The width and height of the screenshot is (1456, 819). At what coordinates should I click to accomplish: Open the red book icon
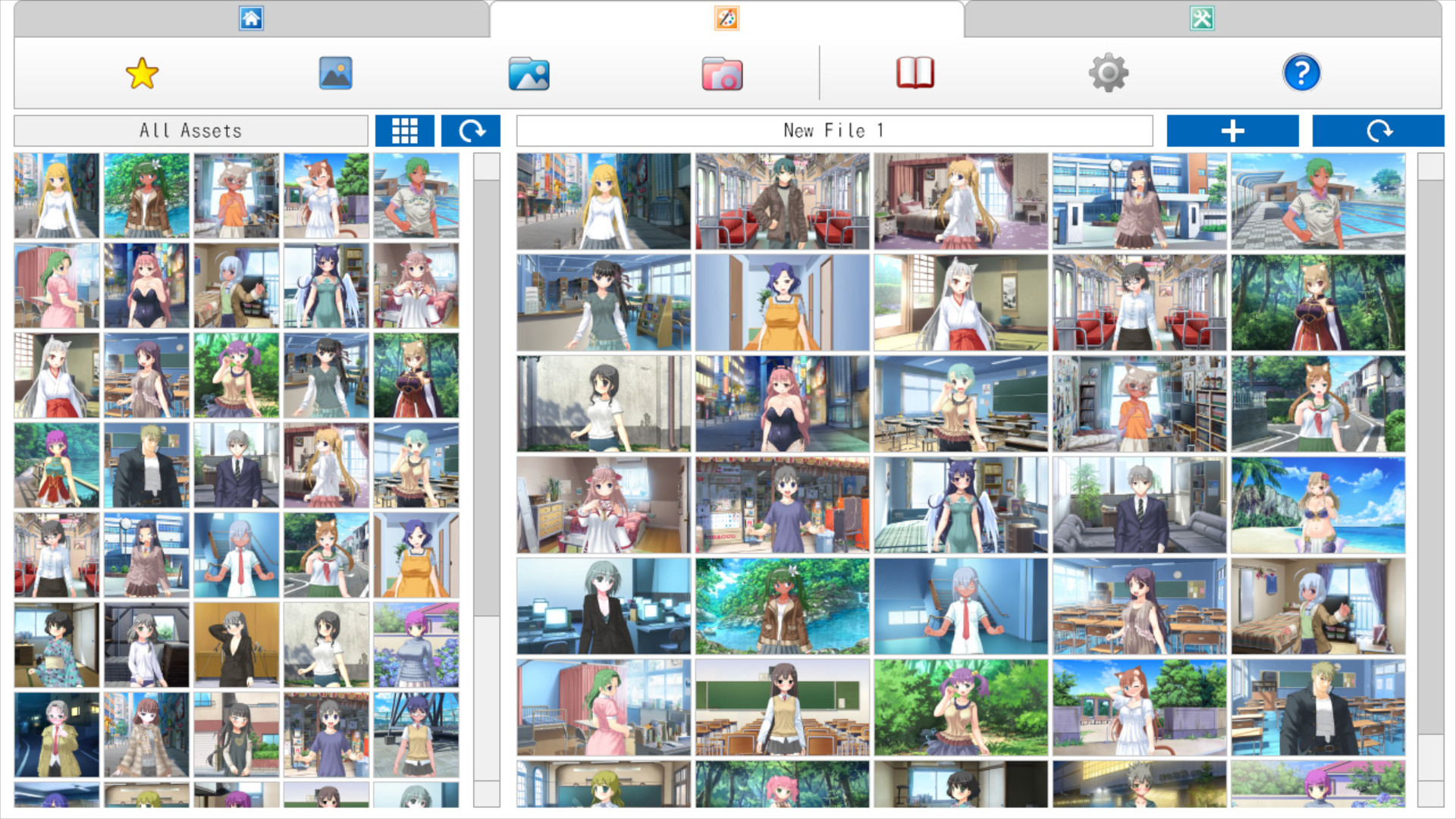click(915, 74)
